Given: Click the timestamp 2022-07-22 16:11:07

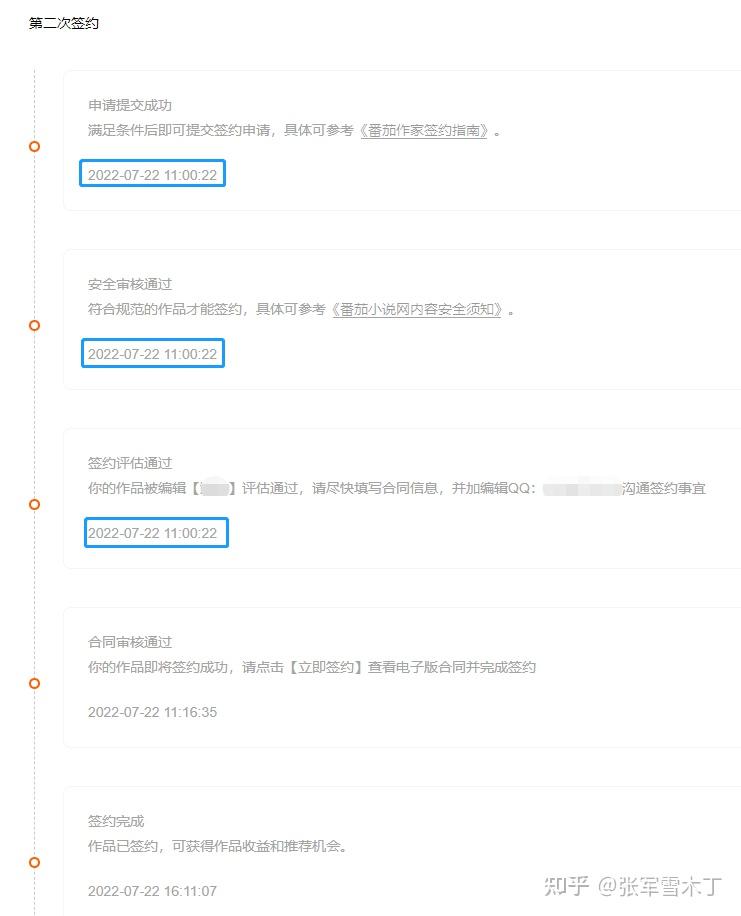Looking at the screenshot, I should pyautogui.click(x=152, y=891).
